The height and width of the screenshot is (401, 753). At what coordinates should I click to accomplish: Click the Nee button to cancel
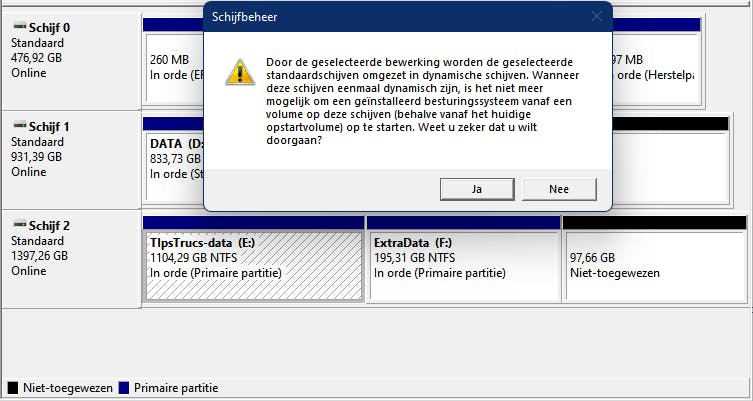tap(558, 189)
